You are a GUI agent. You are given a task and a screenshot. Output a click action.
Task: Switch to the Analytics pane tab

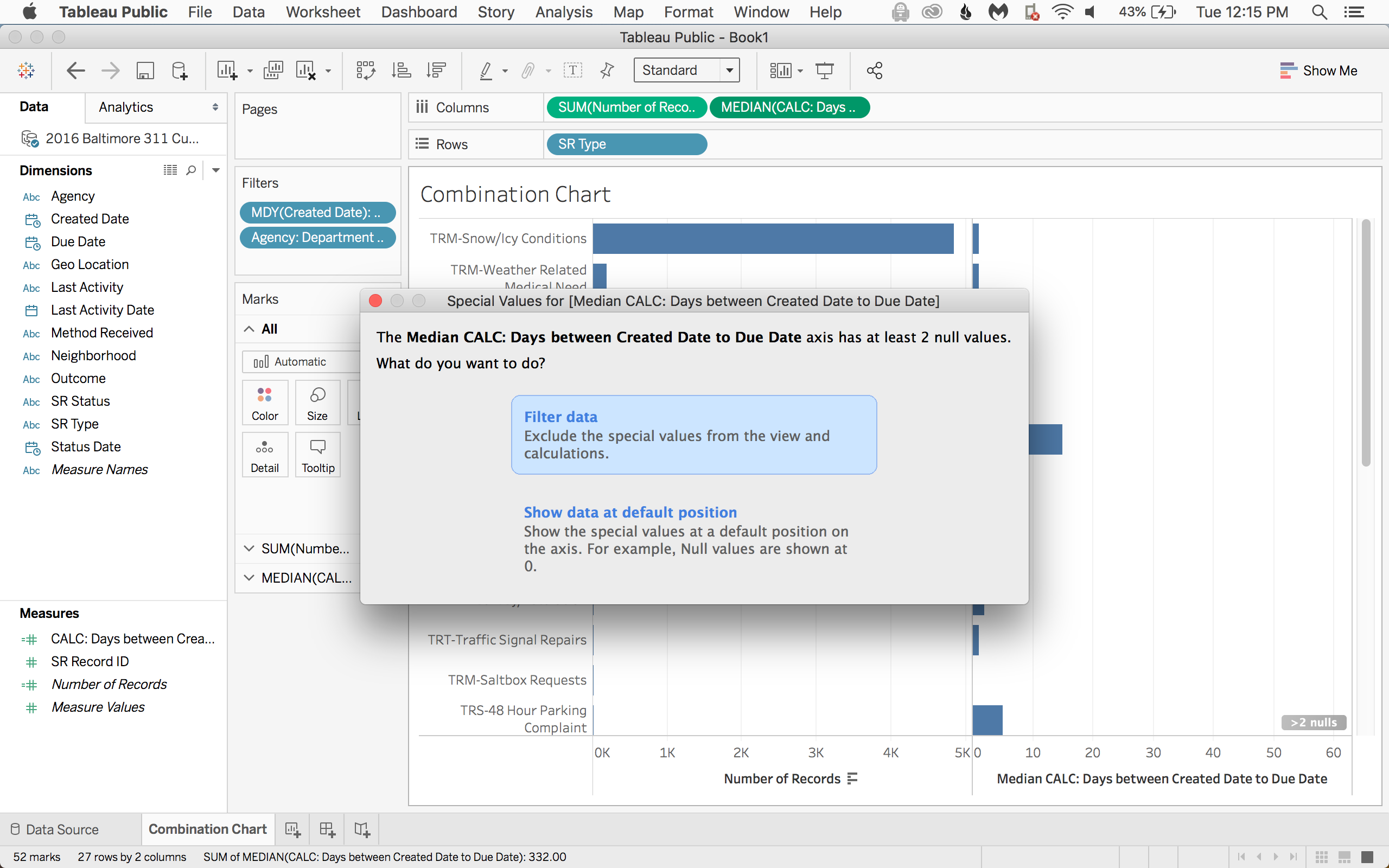[x=126, y=107]
